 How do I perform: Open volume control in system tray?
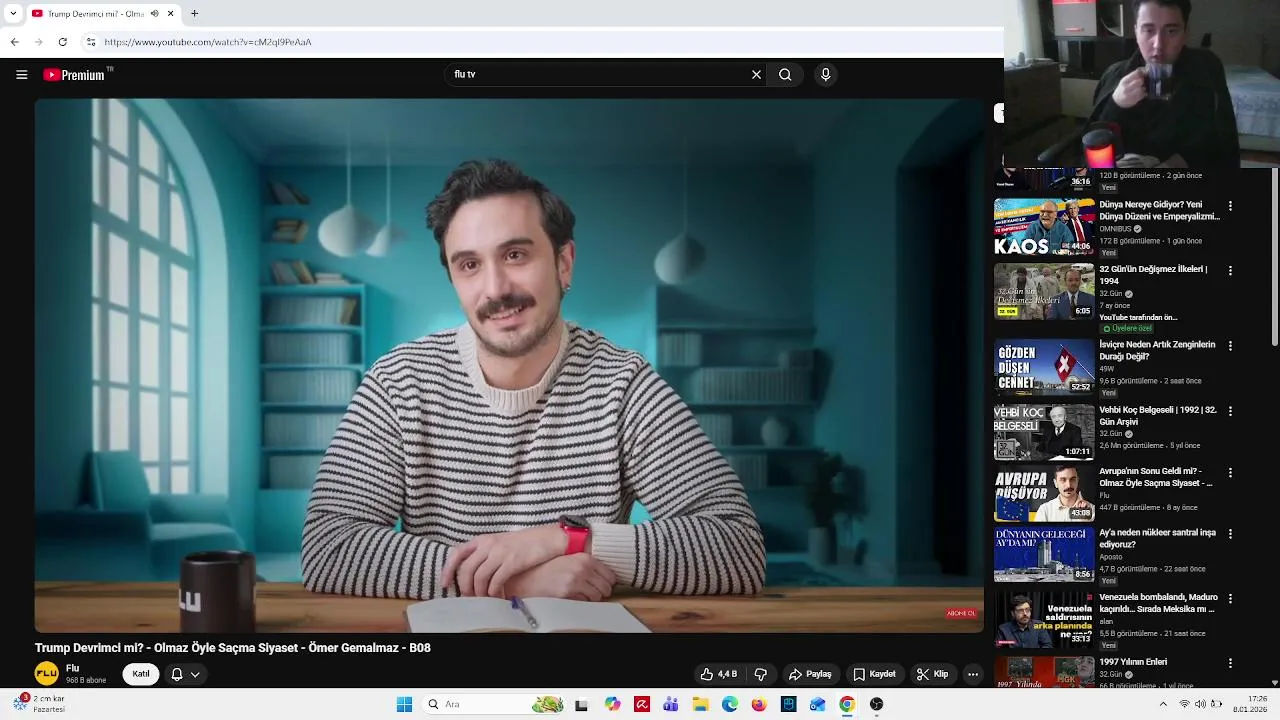pos(1200,704)
